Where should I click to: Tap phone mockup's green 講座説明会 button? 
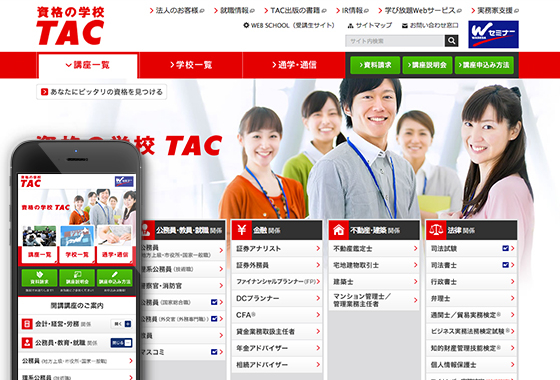(77, 278)
